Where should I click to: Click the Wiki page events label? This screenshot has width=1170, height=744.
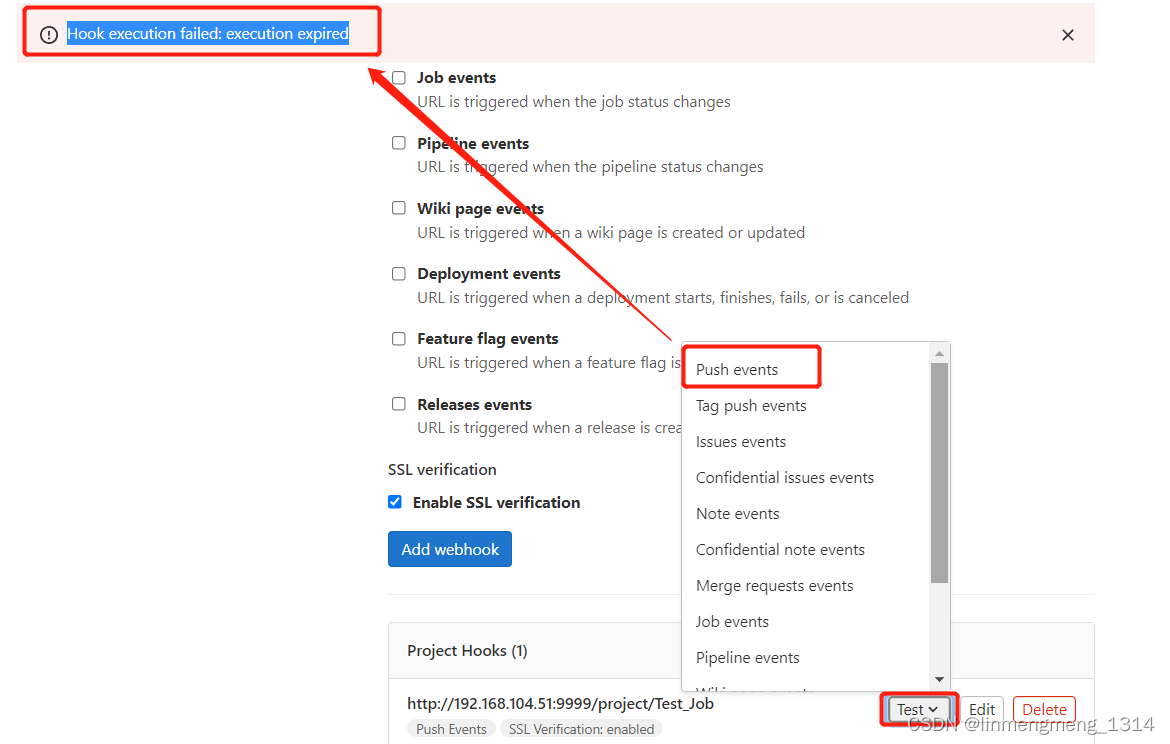point(481,209)
